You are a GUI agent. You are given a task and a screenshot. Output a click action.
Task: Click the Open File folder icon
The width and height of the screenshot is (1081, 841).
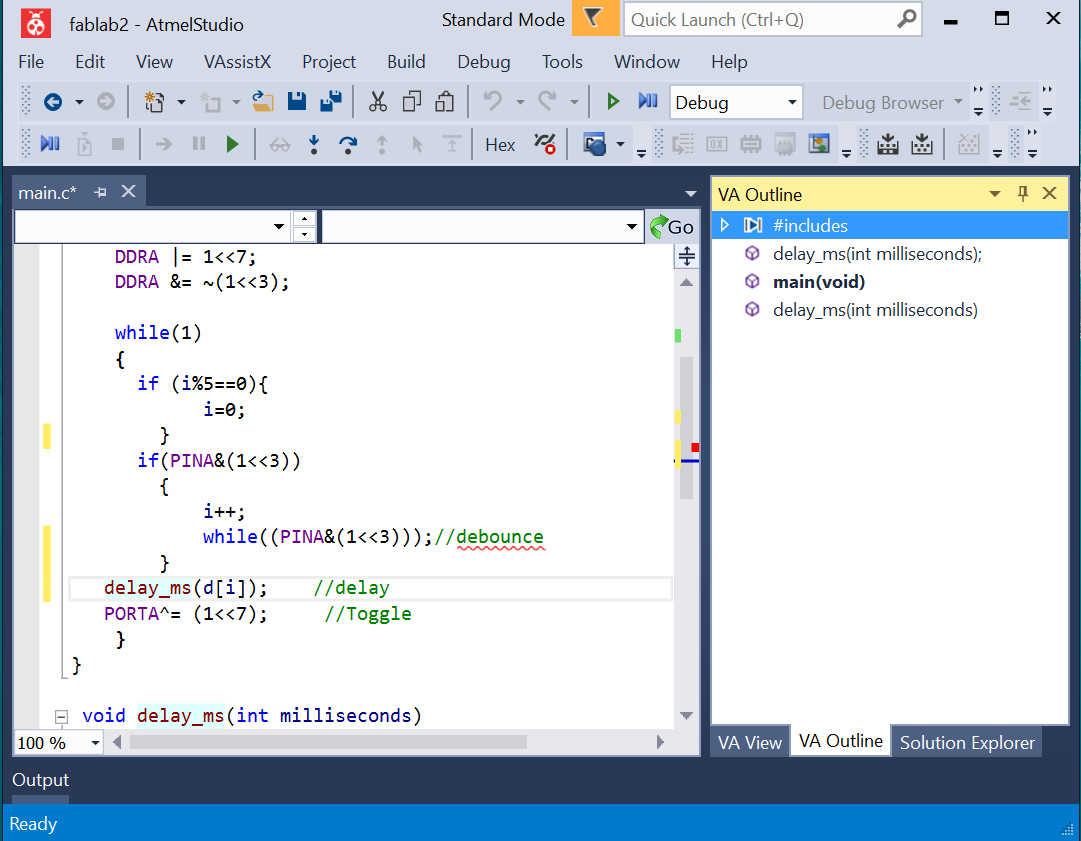pyautogui.click(x=262, y=102)
